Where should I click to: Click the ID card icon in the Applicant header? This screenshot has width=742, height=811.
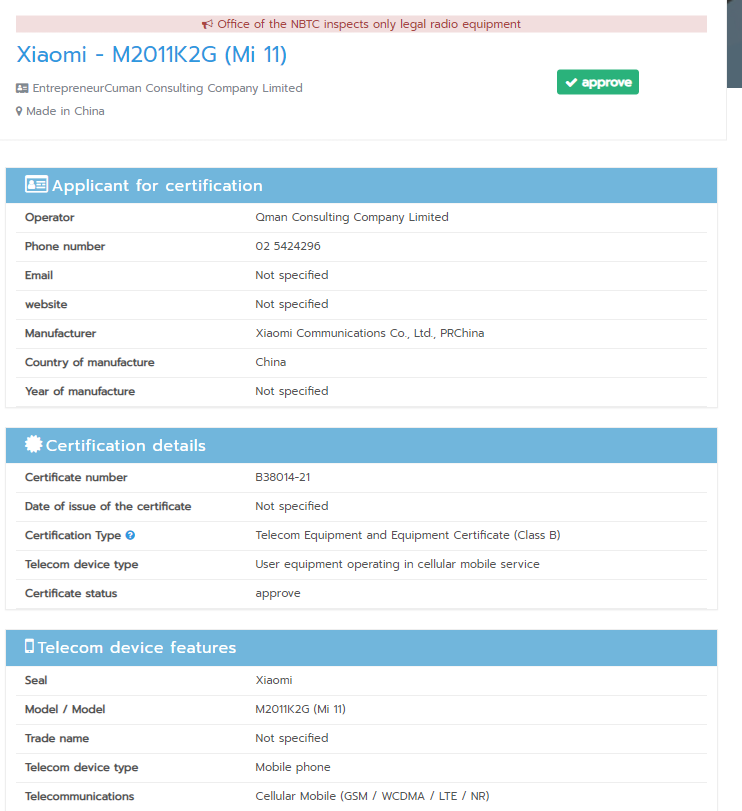[36, 185]
